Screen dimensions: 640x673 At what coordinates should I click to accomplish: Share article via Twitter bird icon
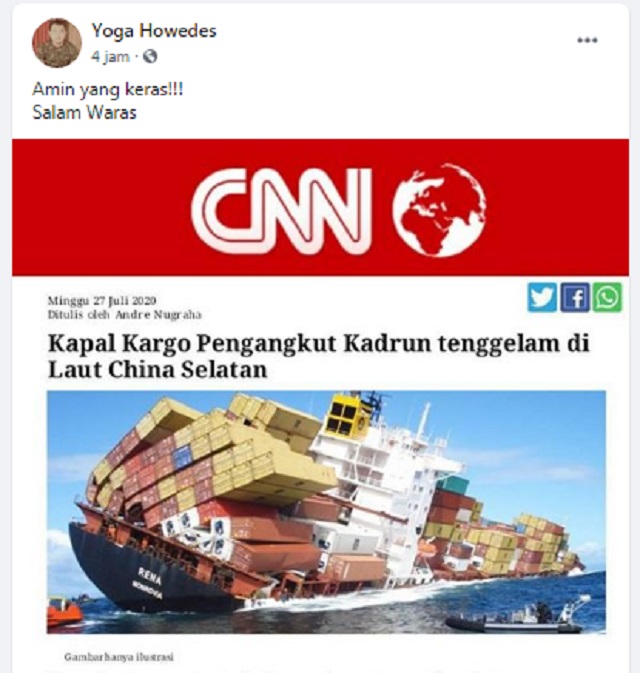click(542, 297)
